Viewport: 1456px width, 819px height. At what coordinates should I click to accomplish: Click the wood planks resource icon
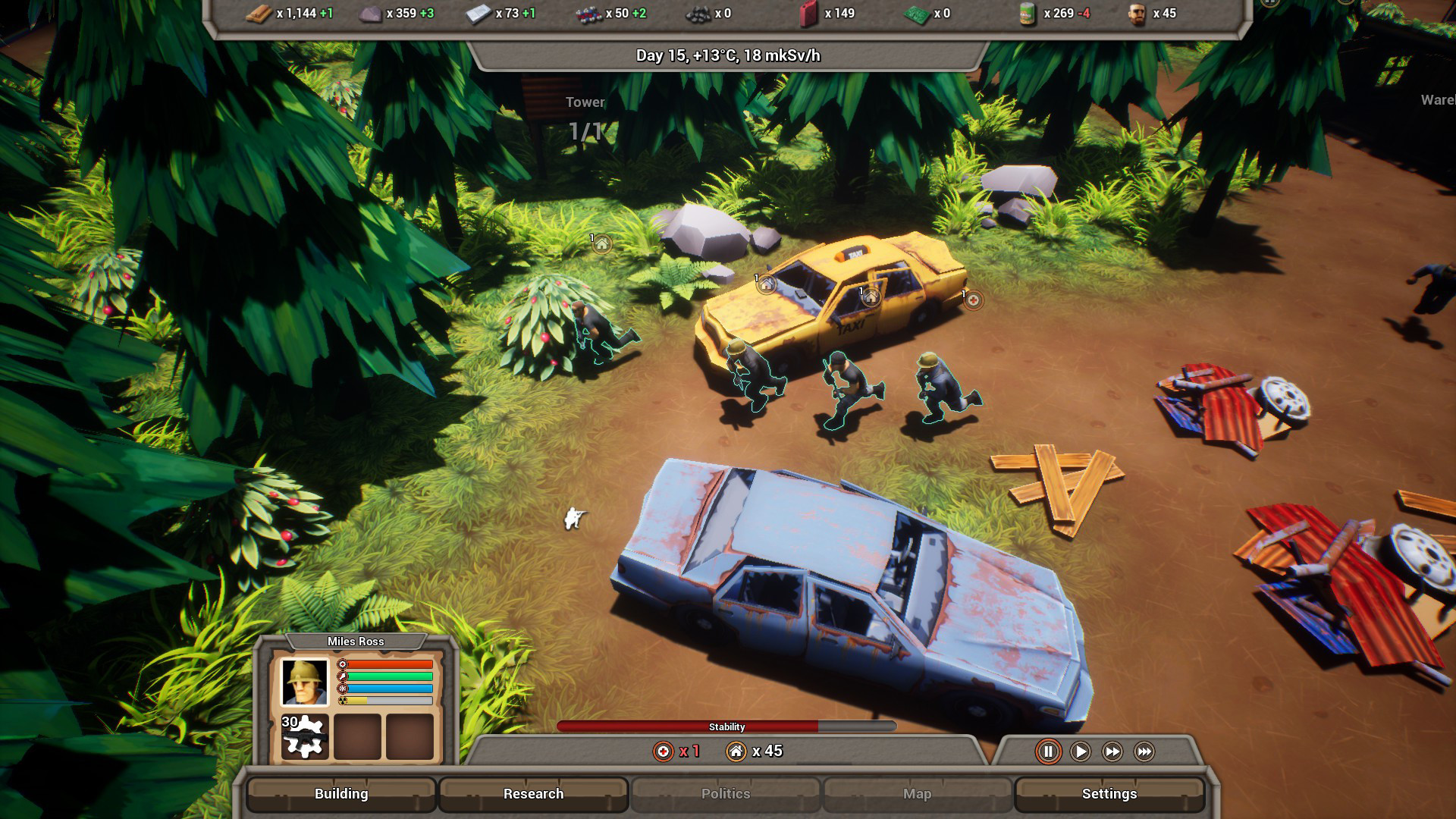point(259,14)
